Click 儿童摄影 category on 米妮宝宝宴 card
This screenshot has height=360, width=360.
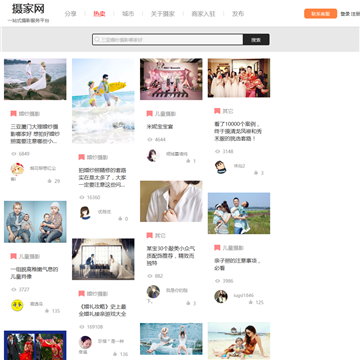coord(165,114)
